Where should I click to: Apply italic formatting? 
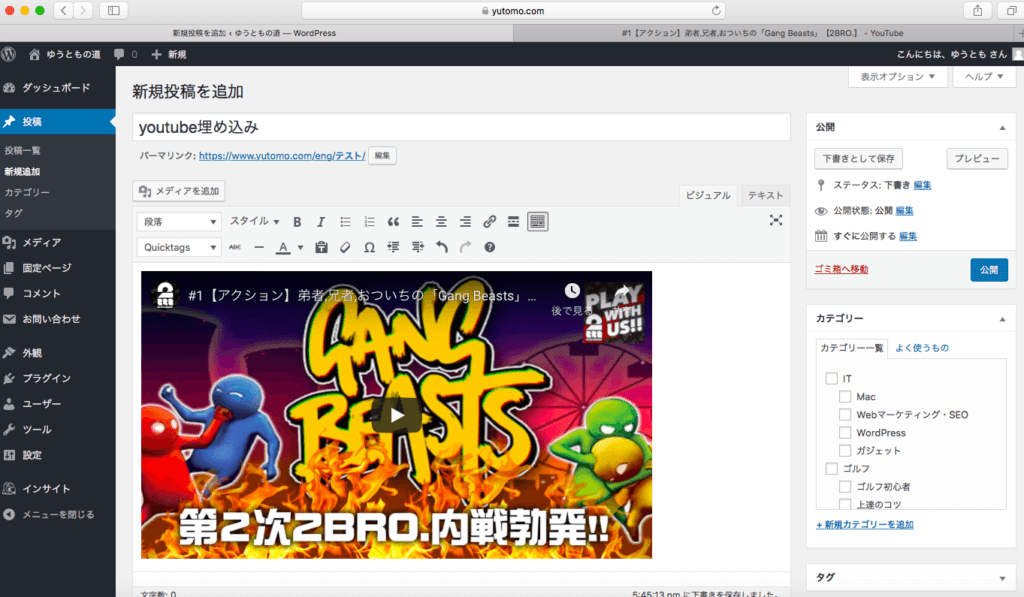pyautogui.click(x=320, y=222)
